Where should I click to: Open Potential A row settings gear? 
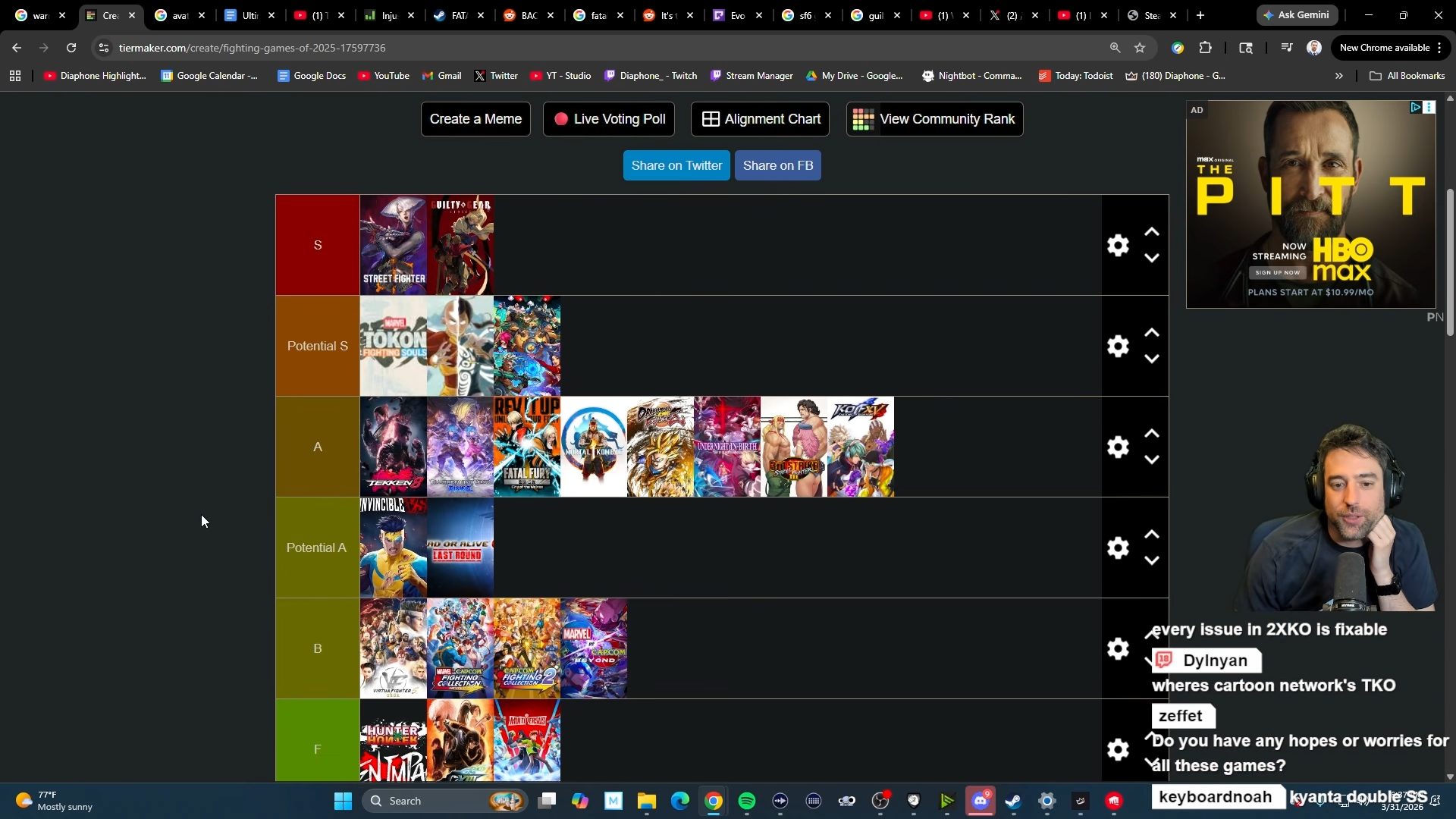click(1118, 548)
